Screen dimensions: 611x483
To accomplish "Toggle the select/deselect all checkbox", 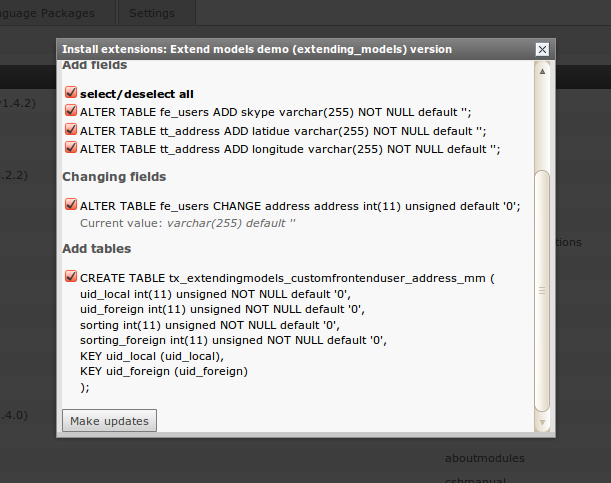I will 71,93.
